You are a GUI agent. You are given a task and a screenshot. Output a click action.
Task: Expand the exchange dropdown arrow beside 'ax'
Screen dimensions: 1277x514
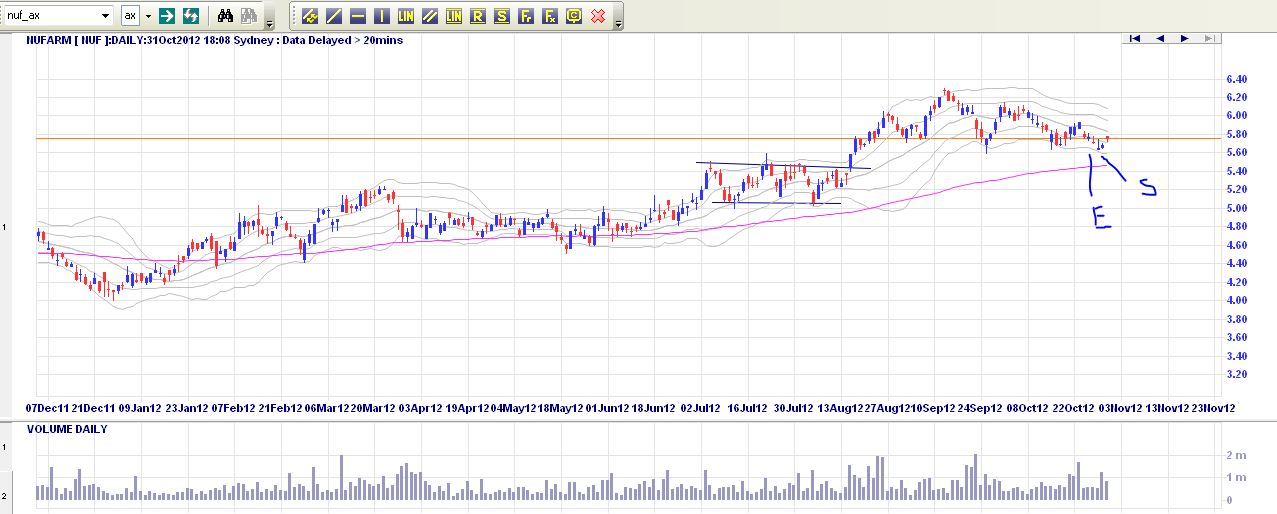pyautogui.click(x=148, y=16)
